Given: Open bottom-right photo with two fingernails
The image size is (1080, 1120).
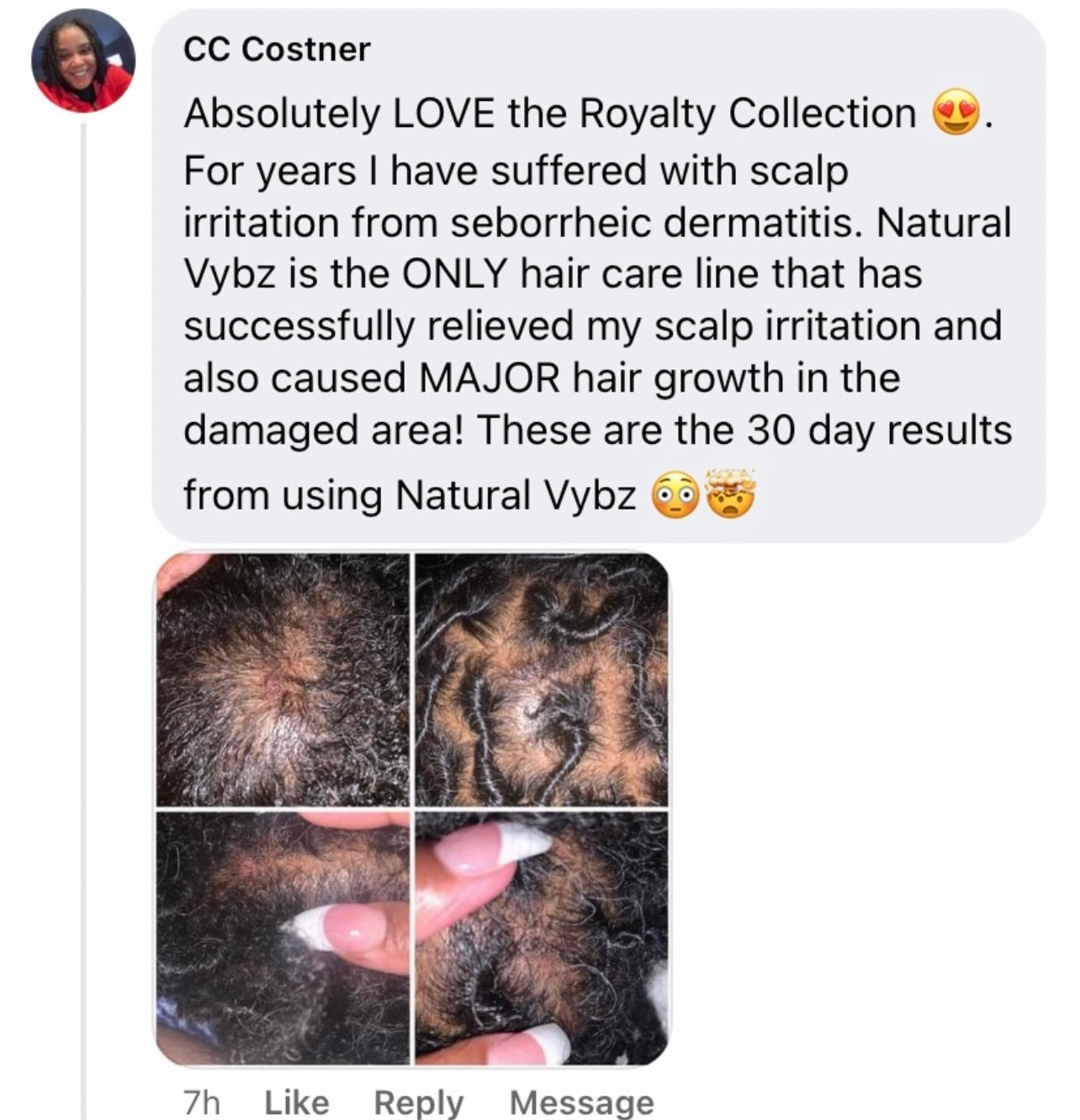Looking at the screenshot, I should click(543, 938).
